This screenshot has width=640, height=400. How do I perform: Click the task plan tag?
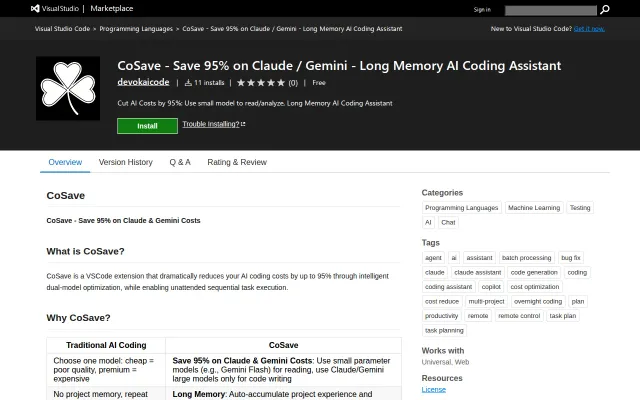point(563,316)
